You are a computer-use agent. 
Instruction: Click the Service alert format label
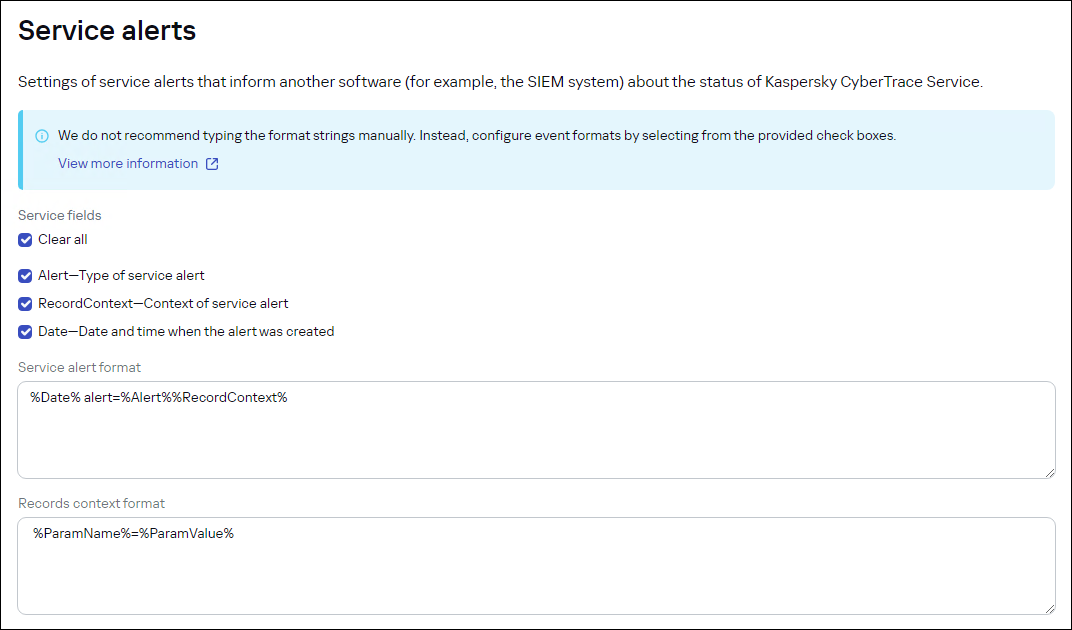pos(79,367)
